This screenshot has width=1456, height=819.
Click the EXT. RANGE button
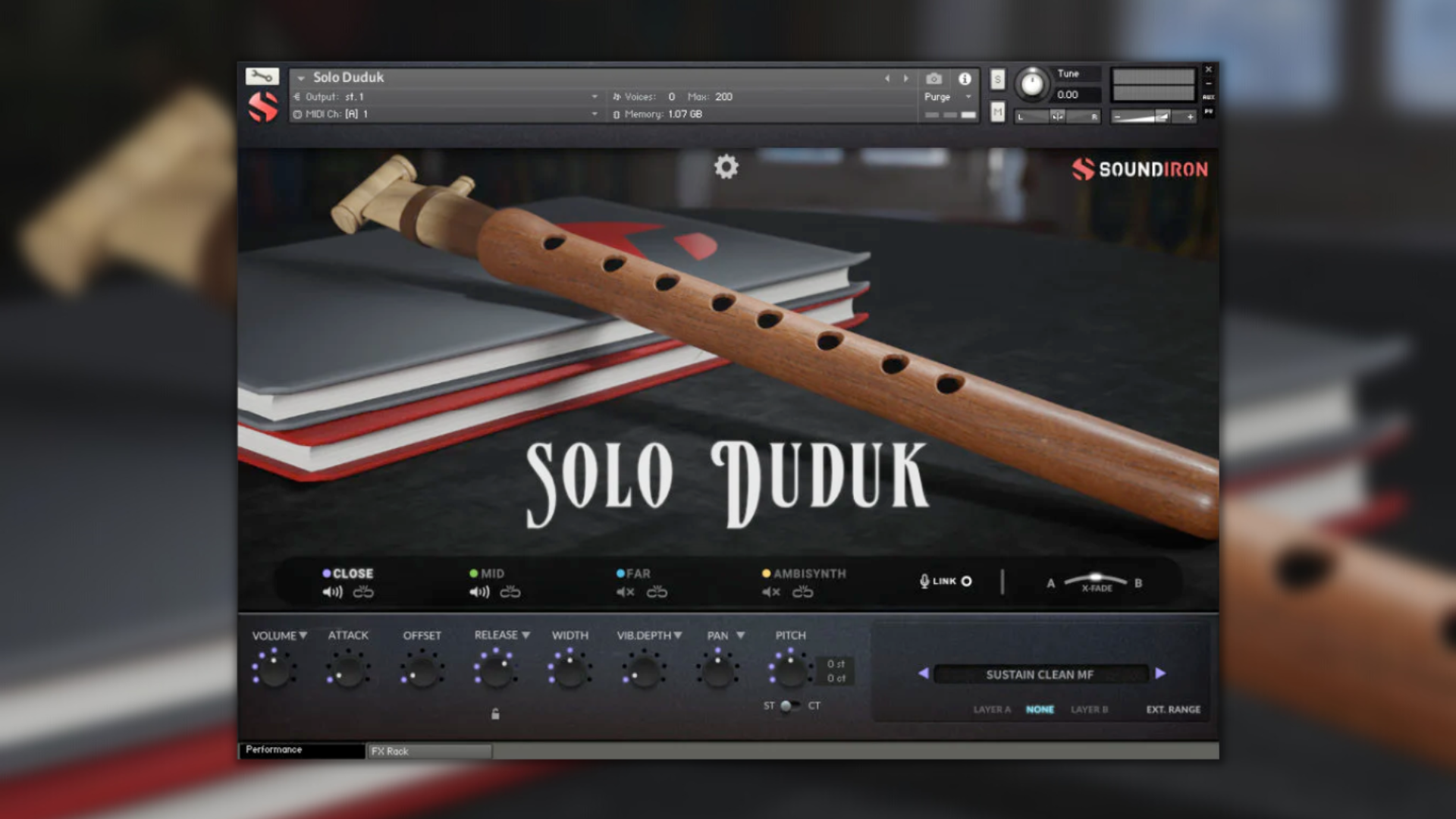tap(1172, 710)
